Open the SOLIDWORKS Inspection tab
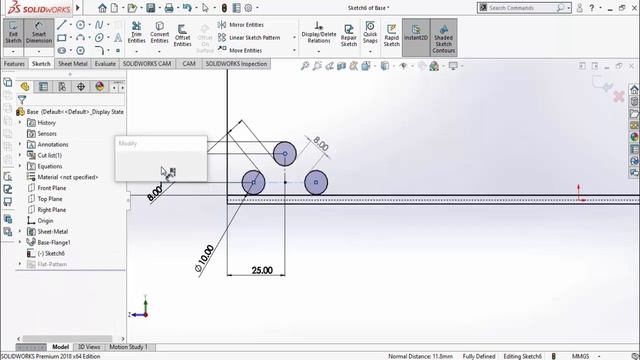The height and width of the screenshot is (360, 640). point(236,64)
